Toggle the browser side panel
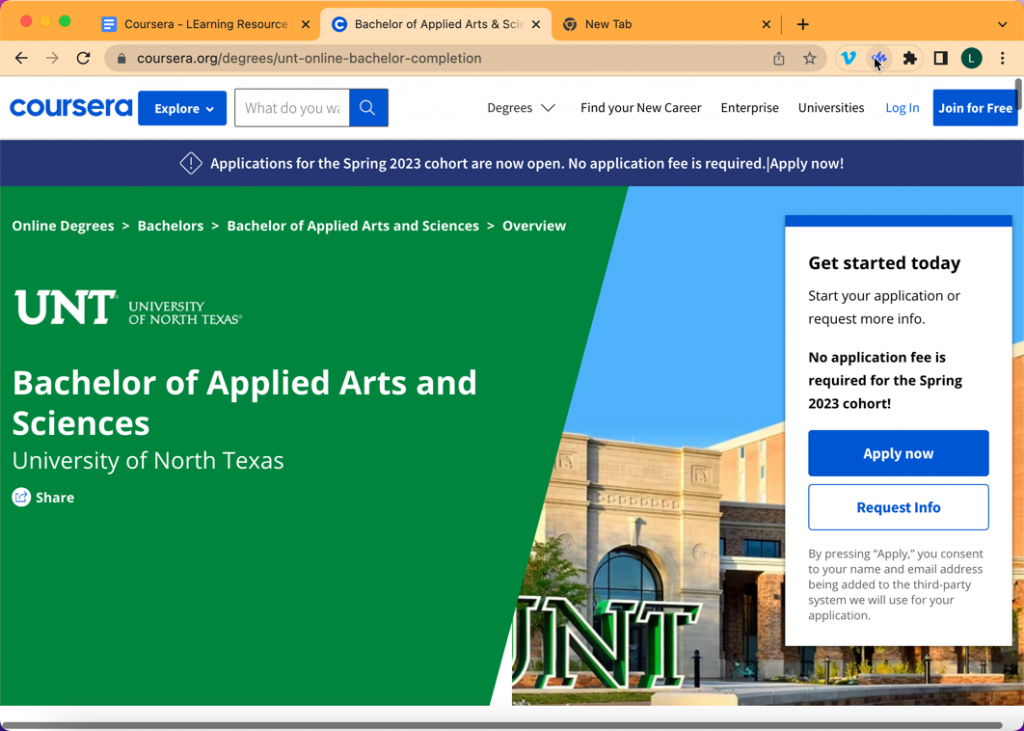Screen dimensions: 1024x731 tap(940, 58)
